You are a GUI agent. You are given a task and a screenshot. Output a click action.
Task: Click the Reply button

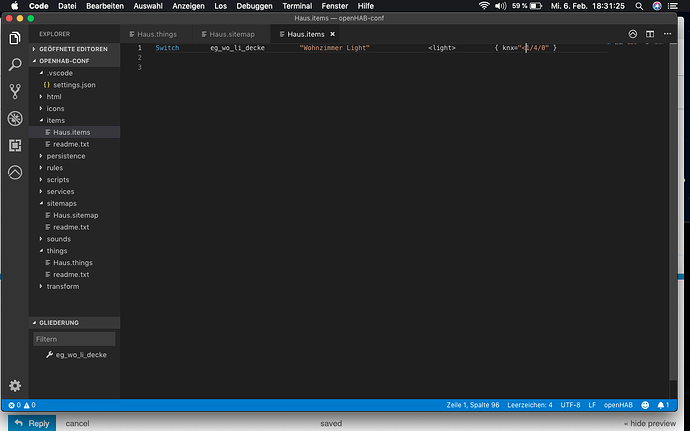pyautogui.click(x=32, y=423)
